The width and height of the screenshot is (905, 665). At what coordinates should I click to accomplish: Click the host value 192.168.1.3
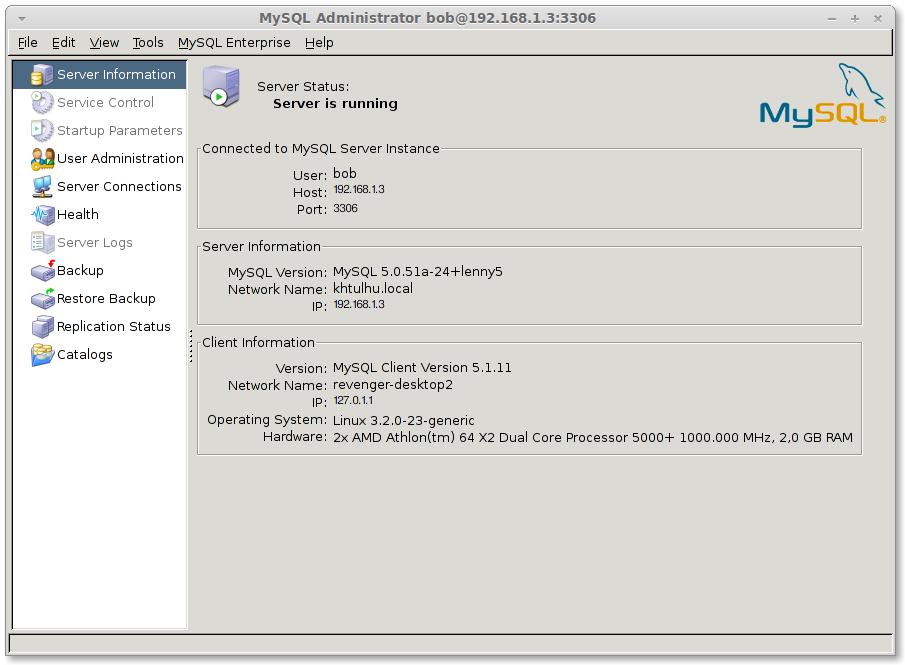(x=359, y=189)
